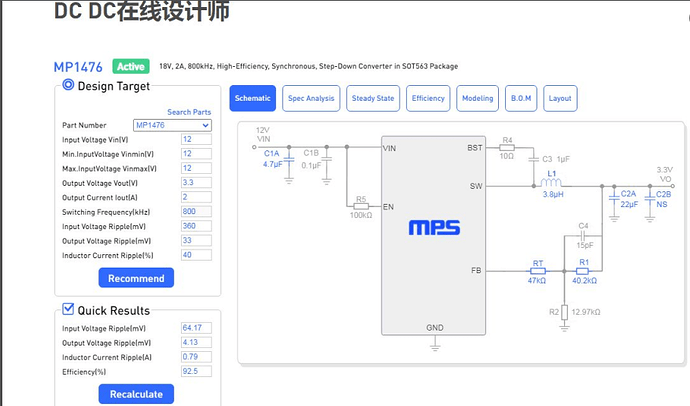
Task: Click the Recommend button
Action: pos(136,278)
